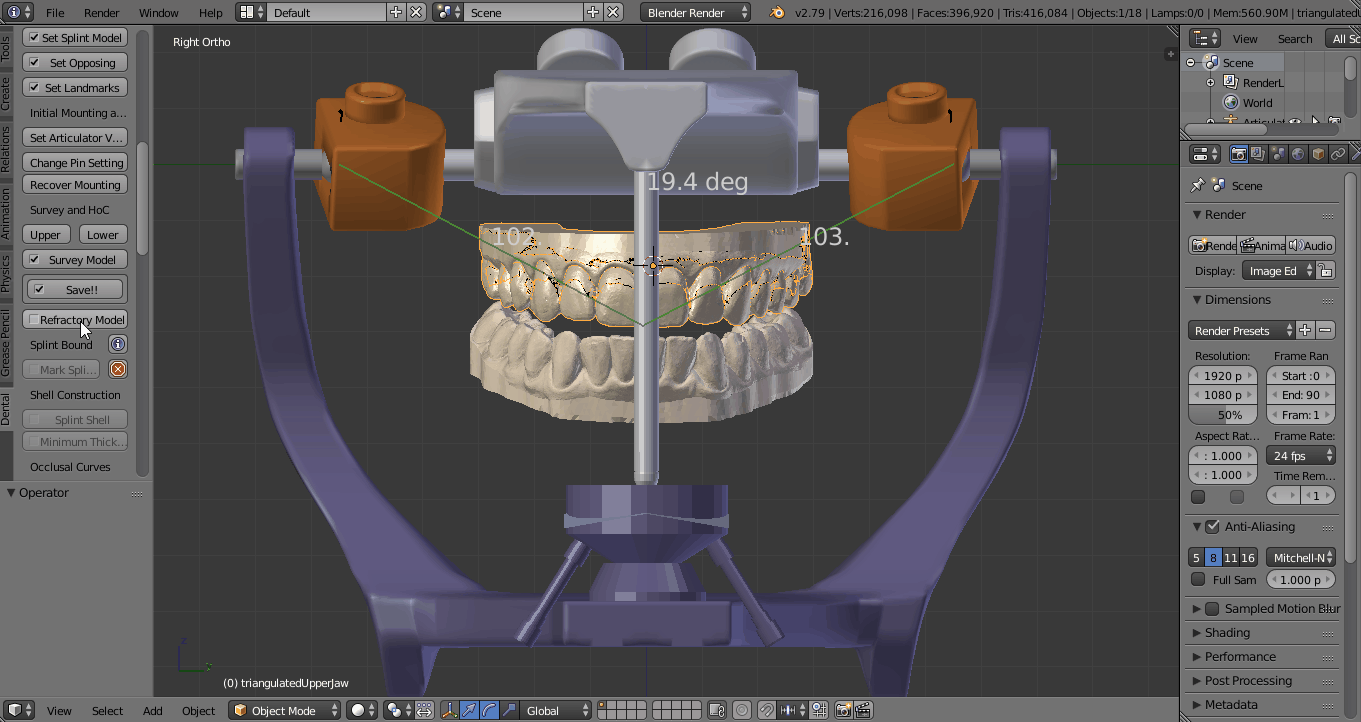Open the Constraints properties chain tab
This screenshot has height=722, width=1361.
point(1338,154)
